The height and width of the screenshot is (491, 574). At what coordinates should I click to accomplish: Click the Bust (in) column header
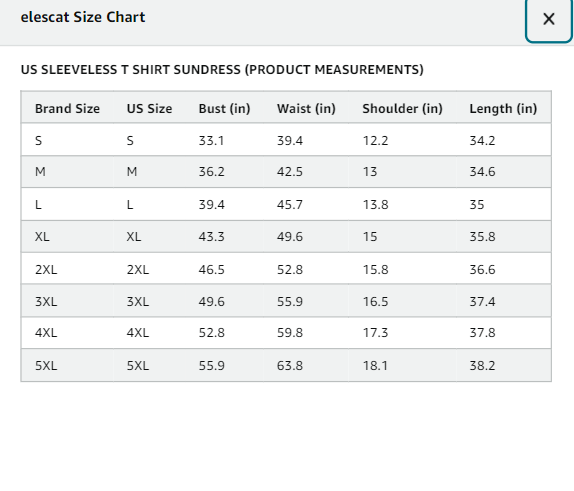coord(224,109)
